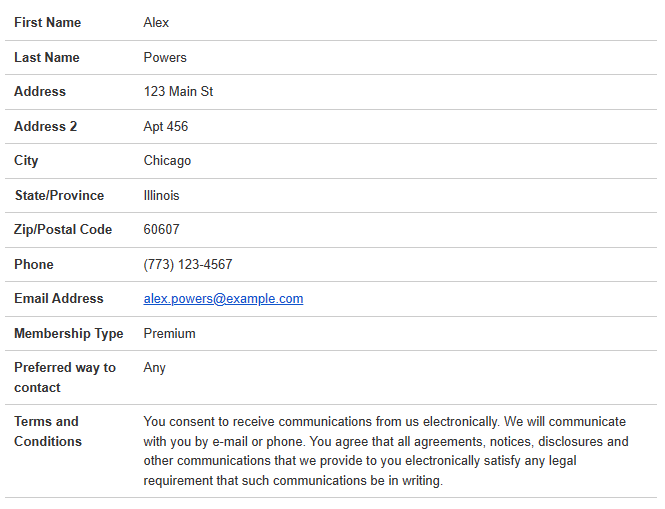The width and height of the screenshot is (665, 509).
Task: Click the Email Address label
Action: point(58,299)
